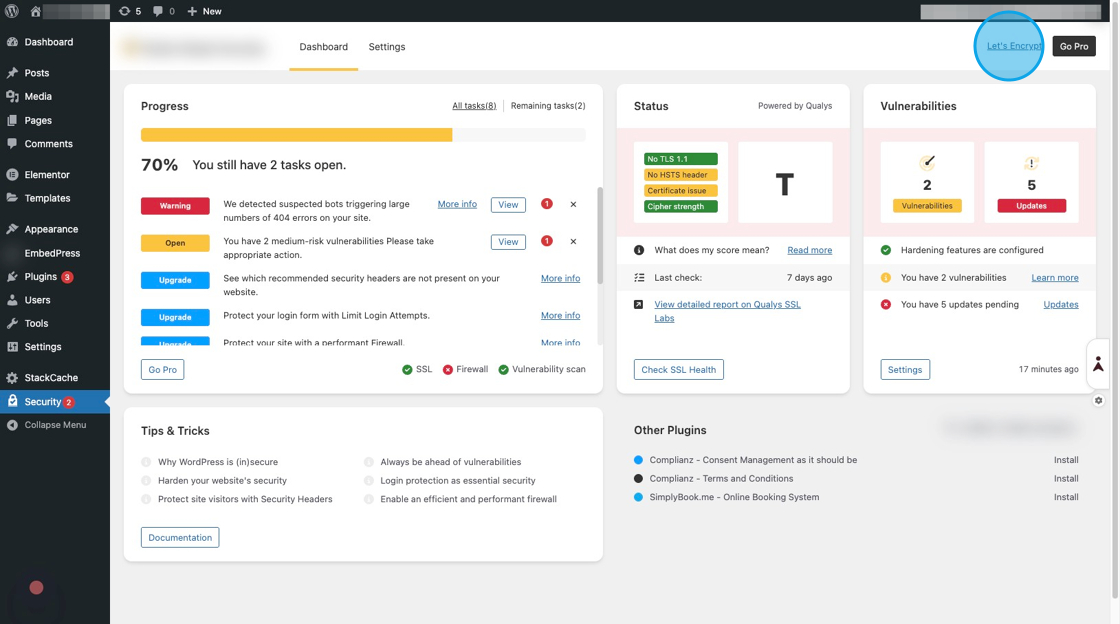Screen dimensions: 1120x624
Task: View the suspected bots warning details
Action: (x=508, y=205)
